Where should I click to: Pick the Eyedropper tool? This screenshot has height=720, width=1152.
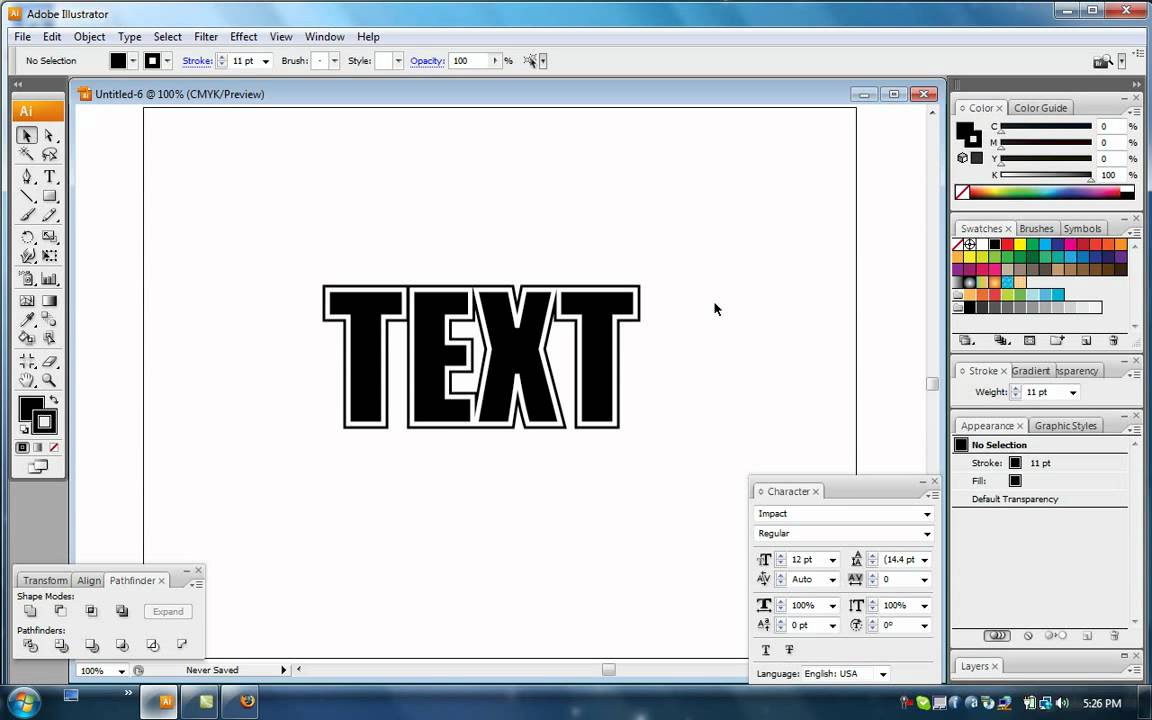(x=27, y=320)
